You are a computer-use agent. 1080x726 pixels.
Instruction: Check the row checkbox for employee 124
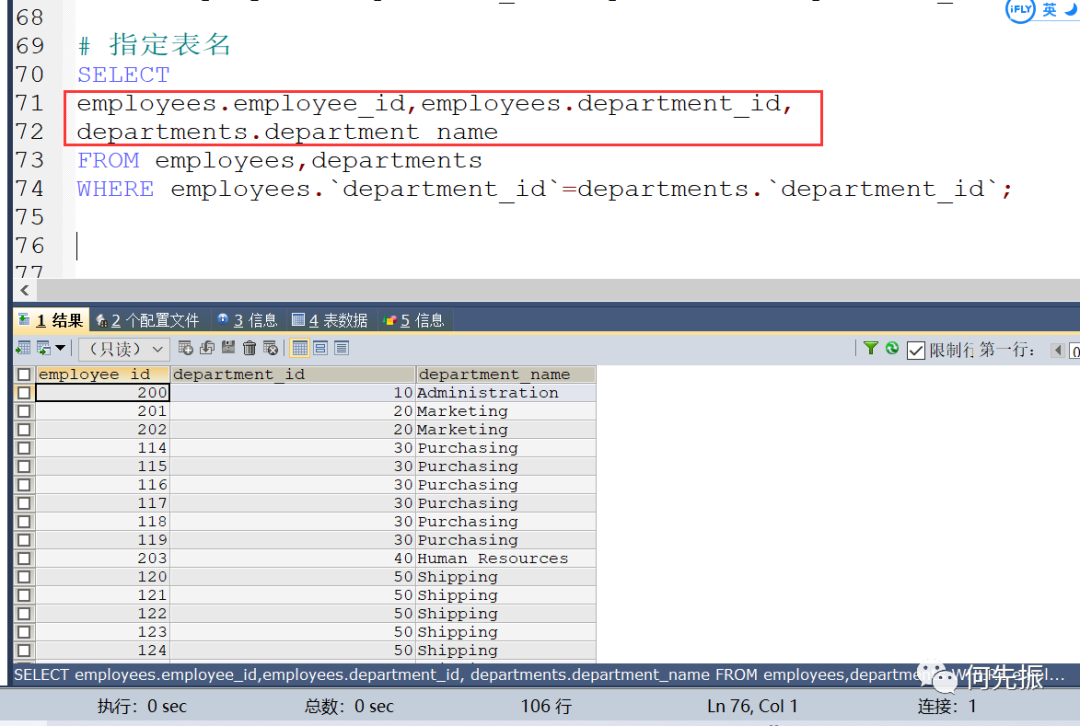(24, 650)
